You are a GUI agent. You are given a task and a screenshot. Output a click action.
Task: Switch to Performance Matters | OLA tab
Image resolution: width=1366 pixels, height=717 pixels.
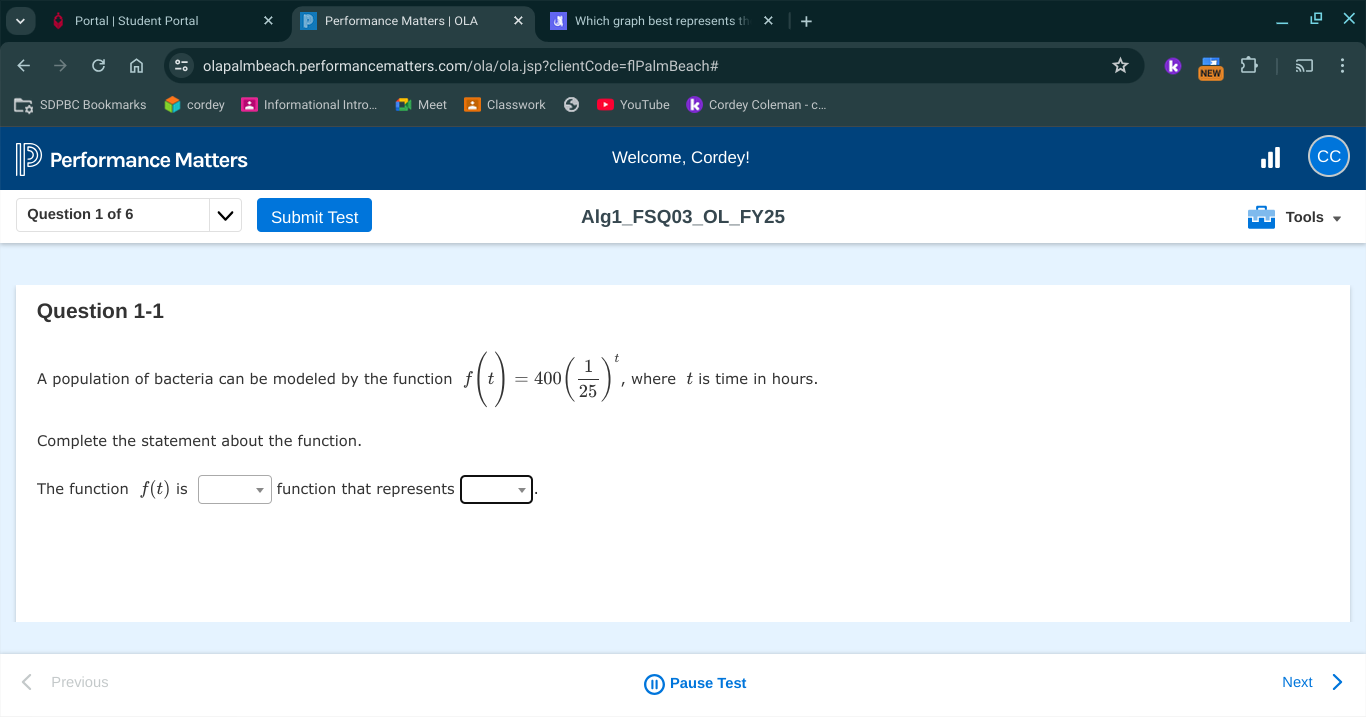(413, 21)
